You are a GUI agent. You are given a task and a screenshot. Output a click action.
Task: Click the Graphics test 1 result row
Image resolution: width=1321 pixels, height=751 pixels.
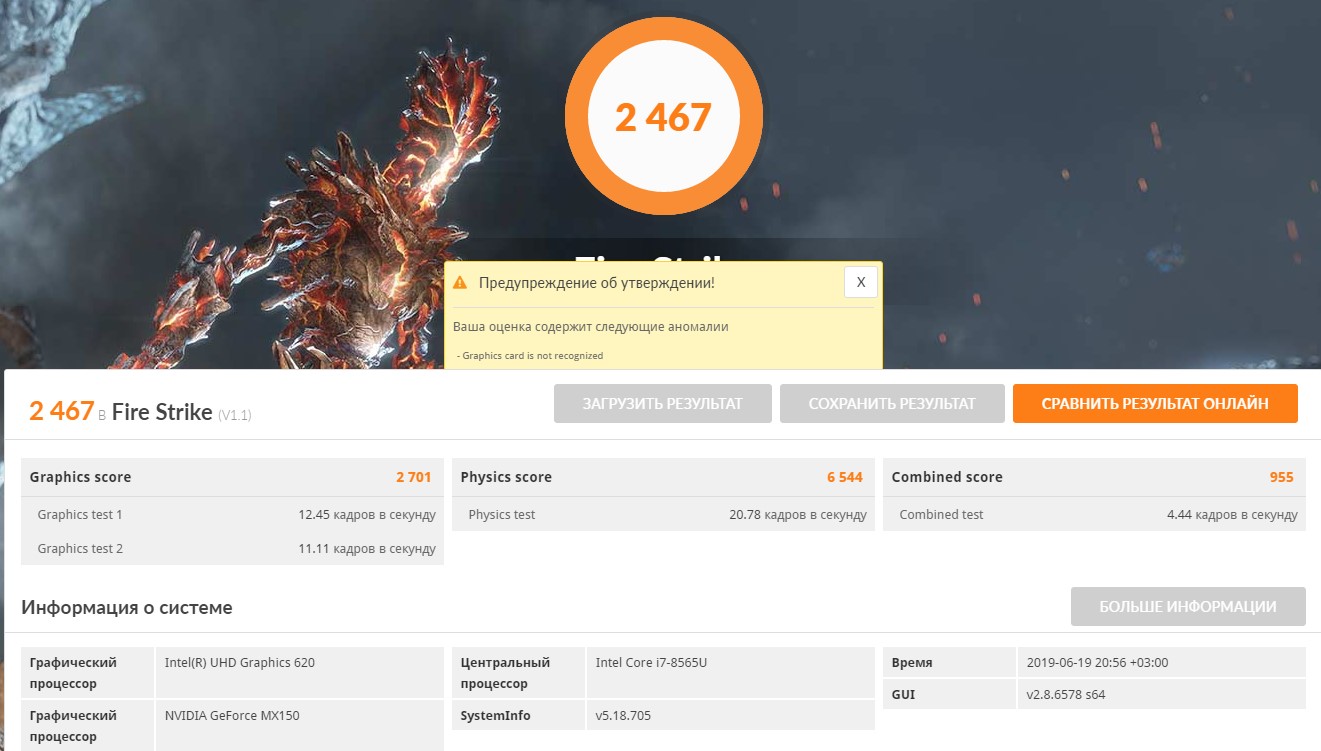(231, 515)
